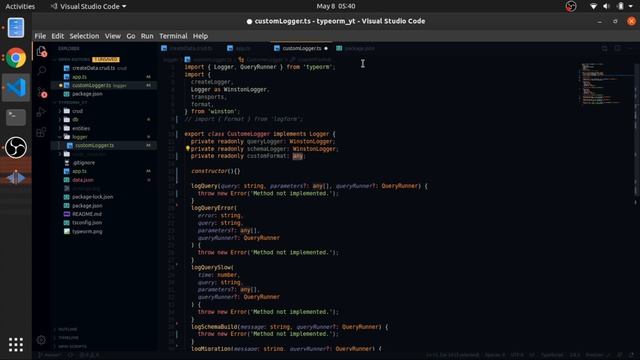Click the UNSAVED badge in Open Editors
Viewport: 640px width, 360px height.
pos(106,59)
